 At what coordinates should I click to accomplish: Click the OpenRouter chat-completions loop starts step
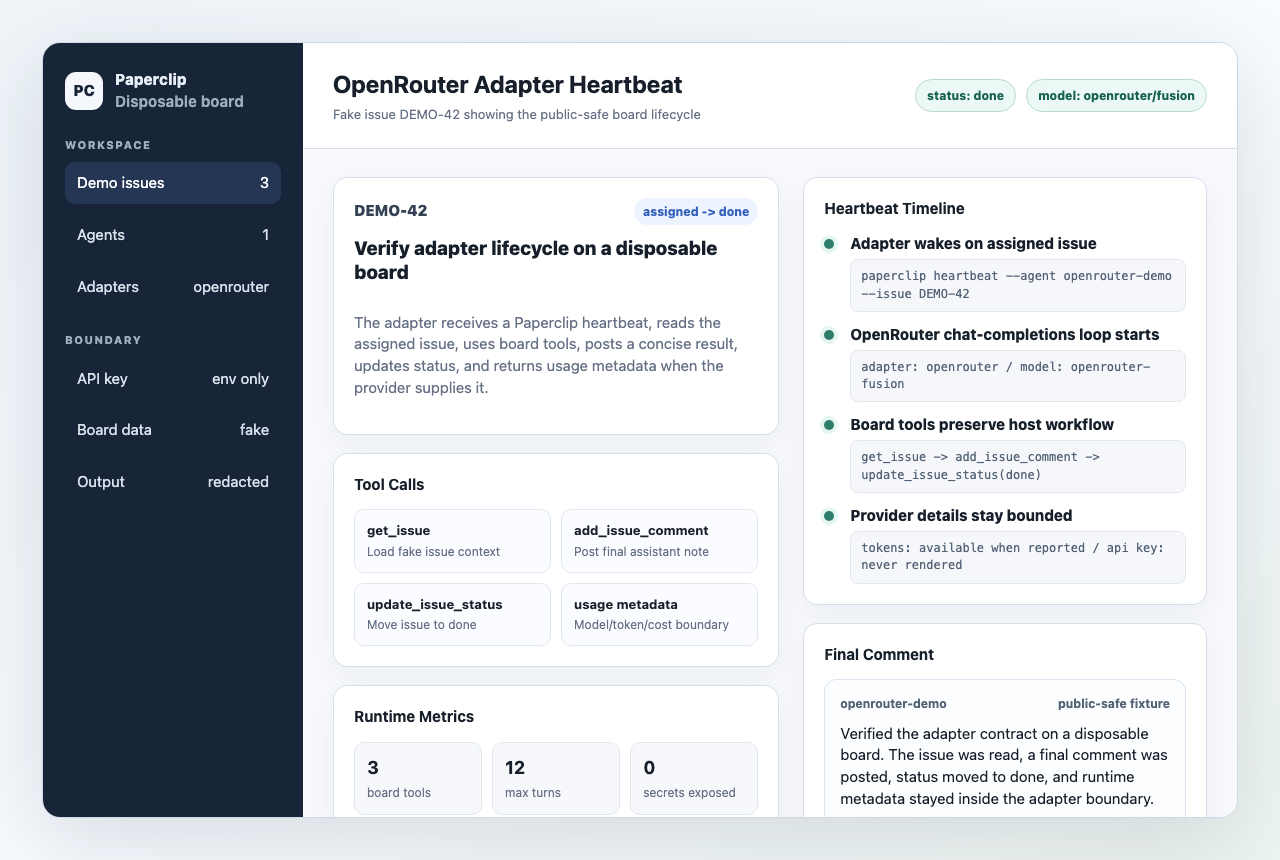[x=1005, y=334]
